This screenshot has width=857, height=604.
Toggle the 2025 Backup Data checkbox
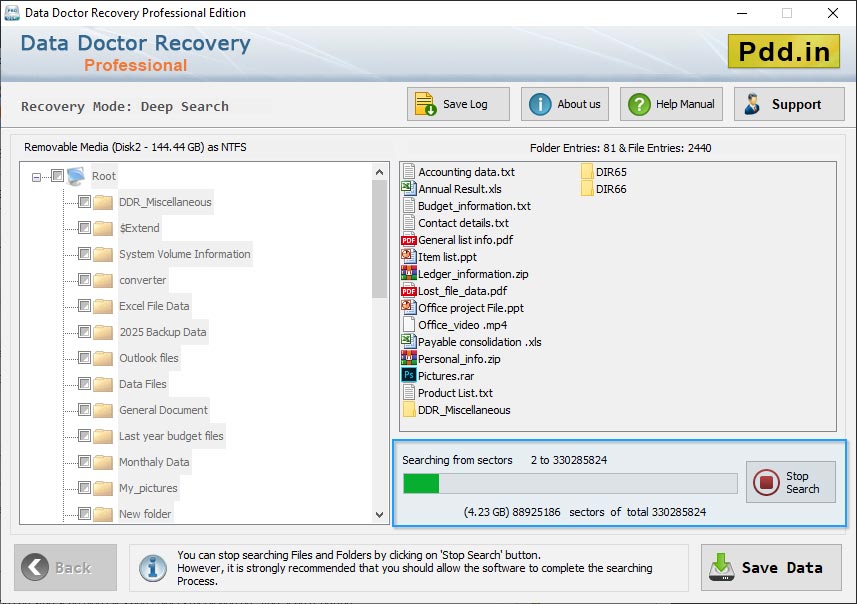(x=84, y=332)
